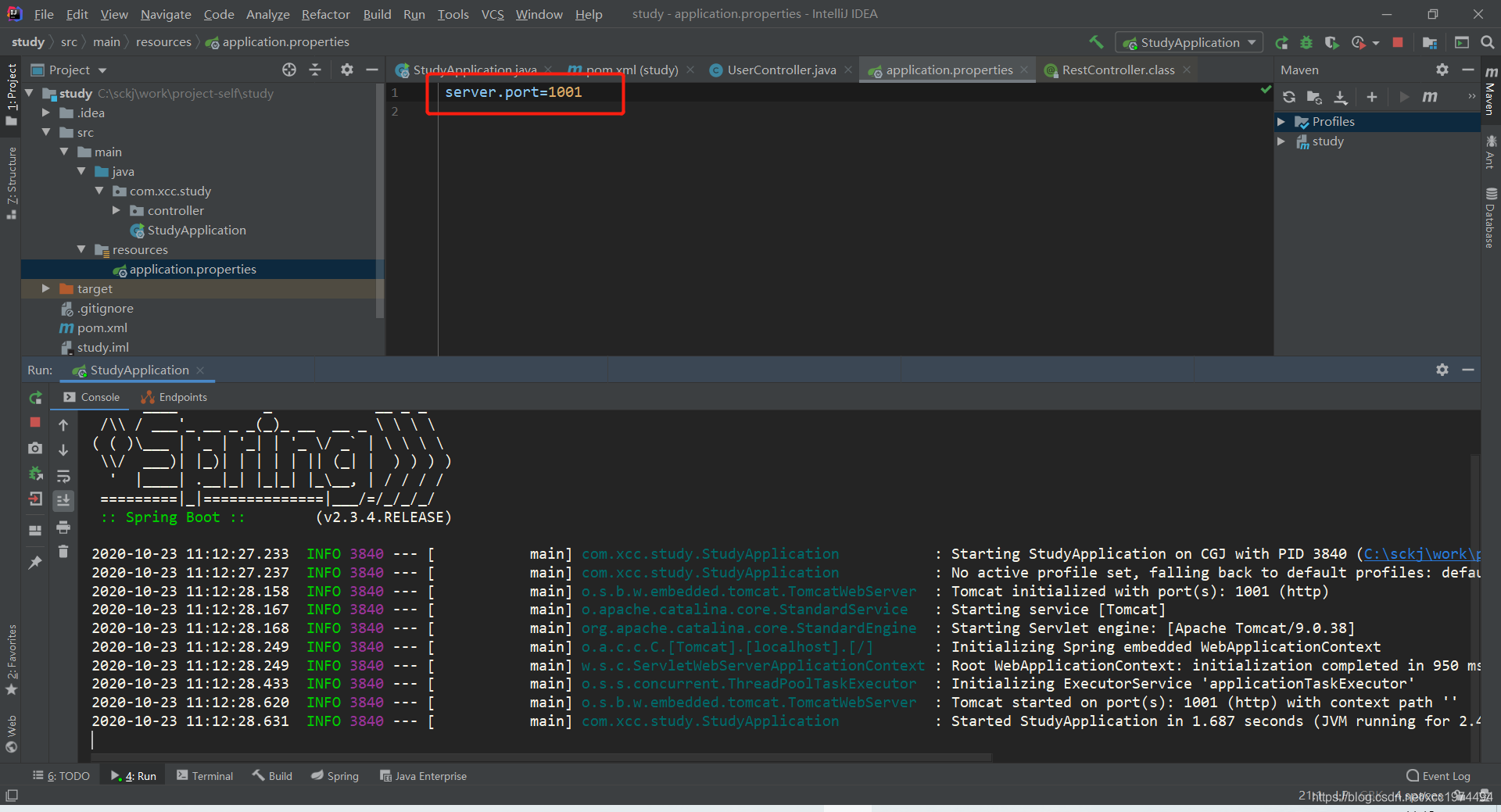Image resolution: width=1501 pixels, height=812 pixels.
Task: Expand the .idea folder
Action: pyautogui.click(x=46, y=113)
